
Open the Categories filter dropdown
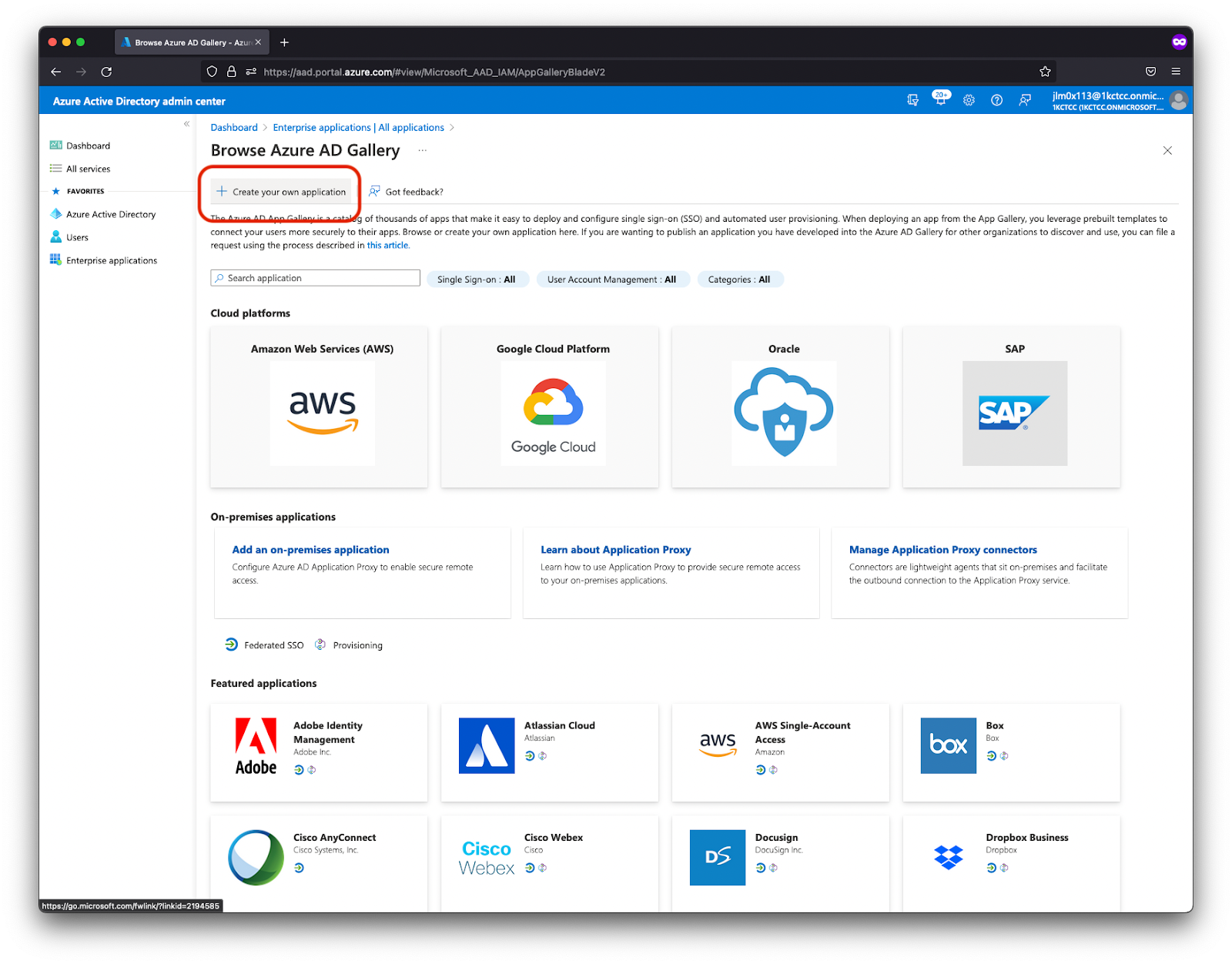click(x=739, y=279)
